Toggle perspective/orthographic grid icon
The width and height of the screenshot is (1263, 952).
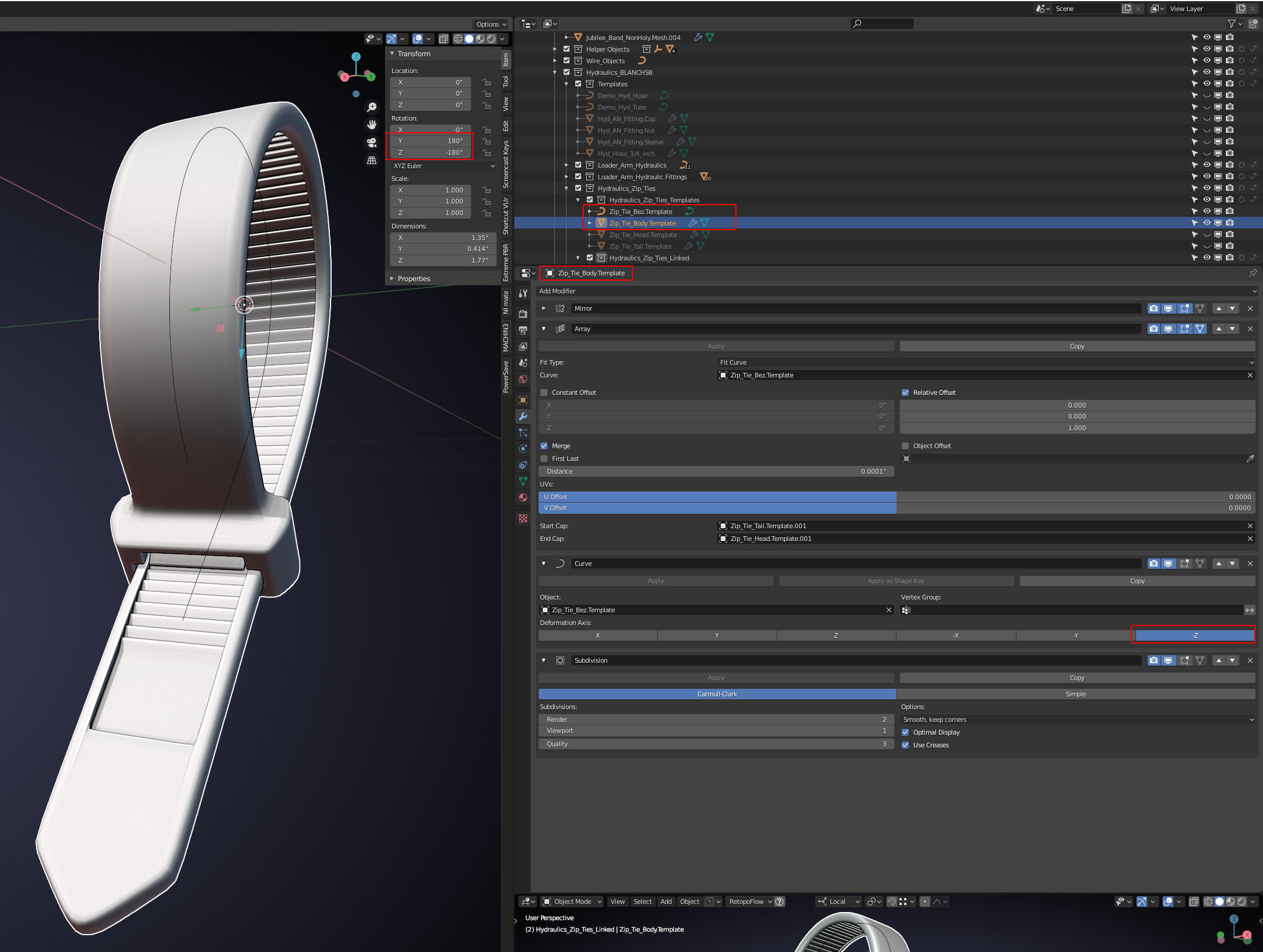pyautogui.click(x=372, y=160)
